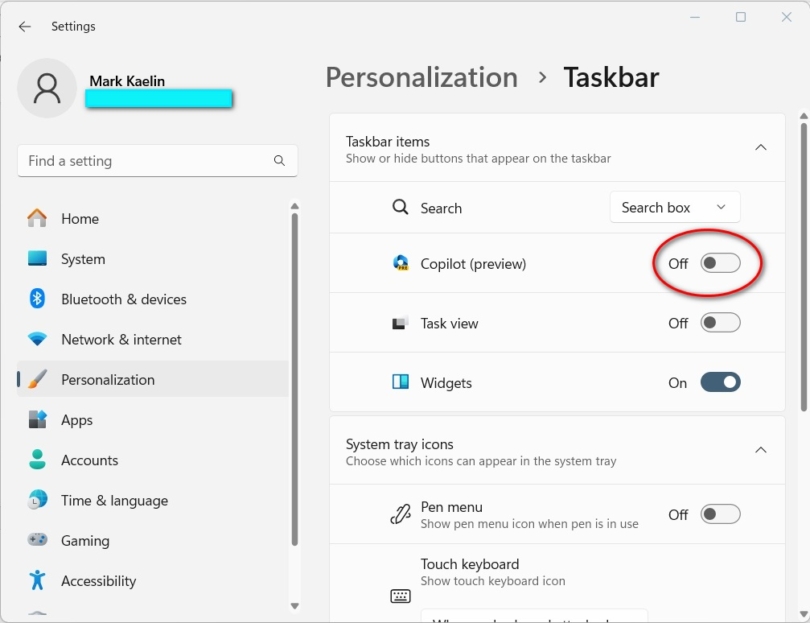Collapse the System tray icons section
Screen dimensions: 810x623
click(x=760, y=450)
